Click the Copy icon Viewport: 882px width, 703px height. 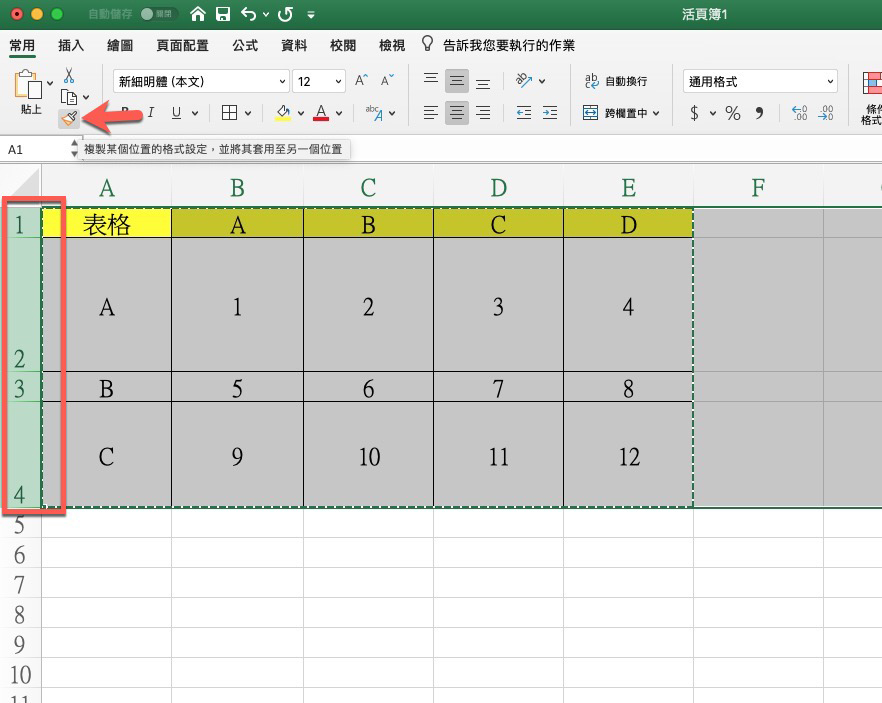71,97
